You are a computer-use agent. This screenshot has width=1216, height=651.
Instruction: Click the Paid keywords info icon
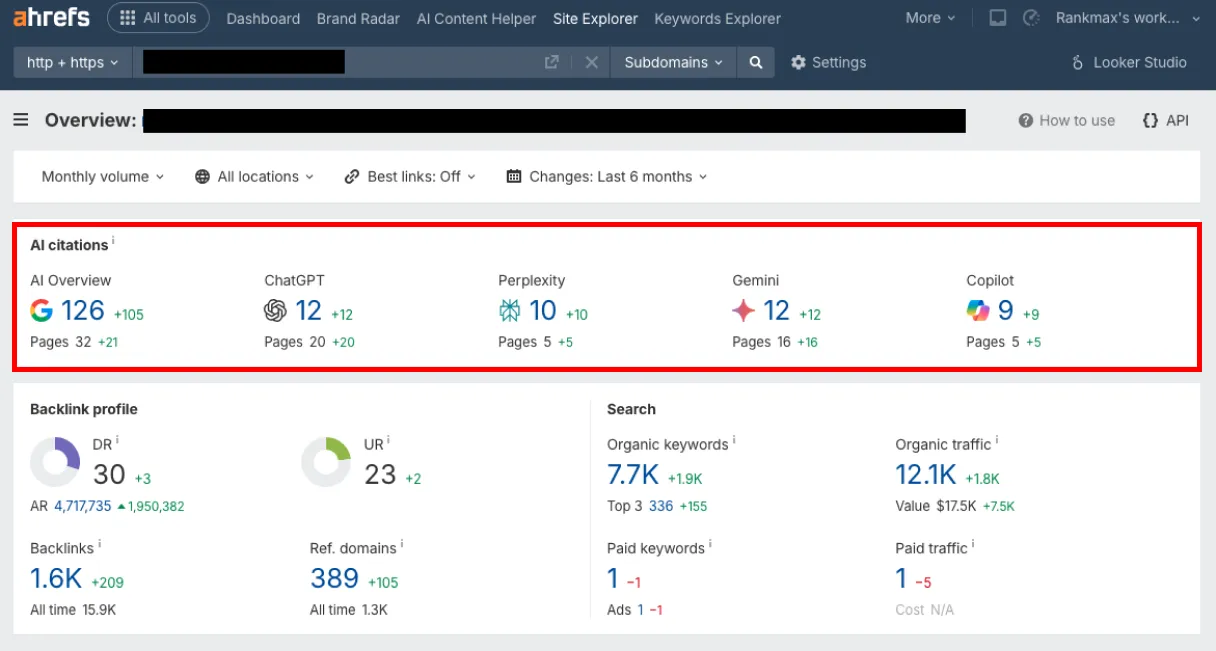pyautogui.click(x=712, y=545)
